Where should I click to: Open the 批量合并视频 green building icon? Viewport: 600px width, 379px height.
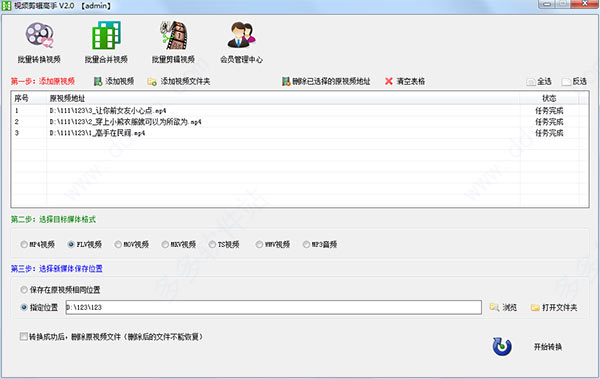pos(106,35)
